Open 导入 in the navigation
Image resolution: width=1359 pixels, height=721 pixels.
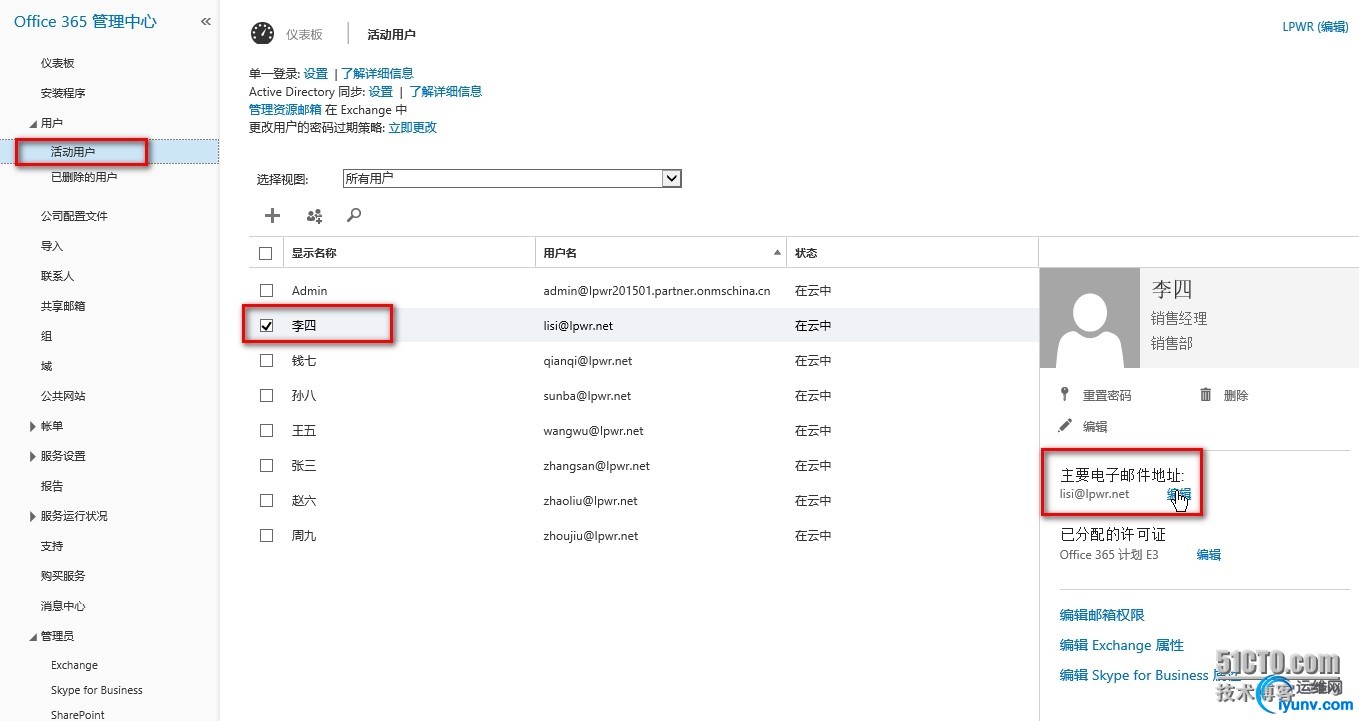click(x=51, y=246)
